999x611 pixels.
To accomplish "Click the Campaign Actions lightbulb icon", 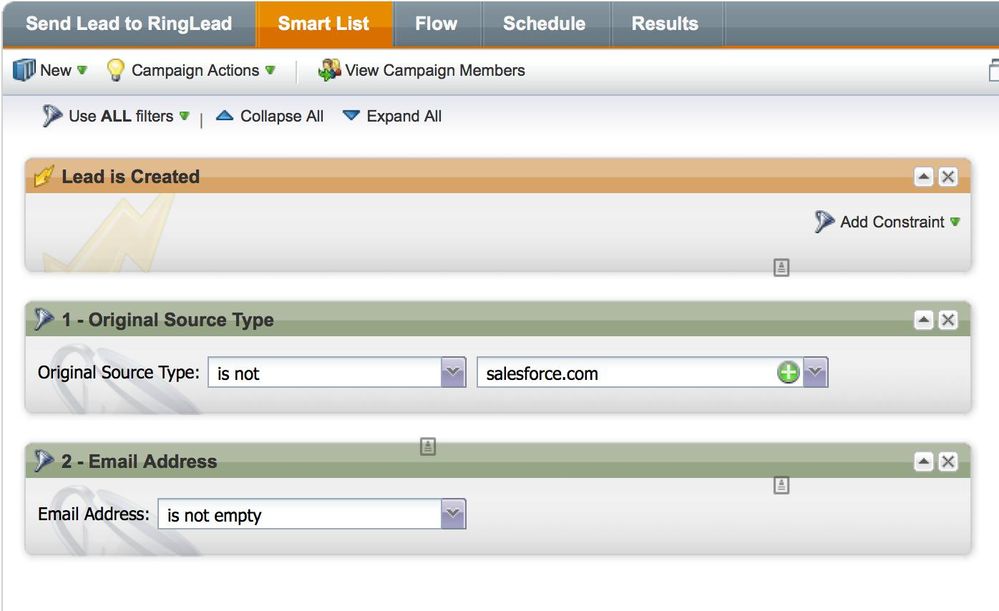I will click(116, 70).
